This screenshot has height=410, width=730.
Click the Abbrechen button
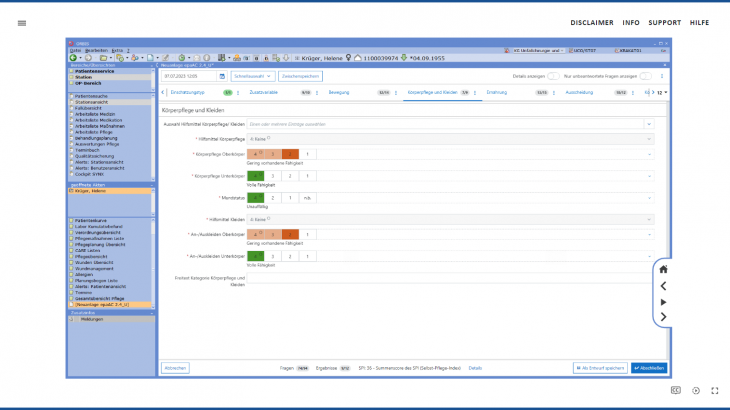pyautogui.click(x=175, y=368)
